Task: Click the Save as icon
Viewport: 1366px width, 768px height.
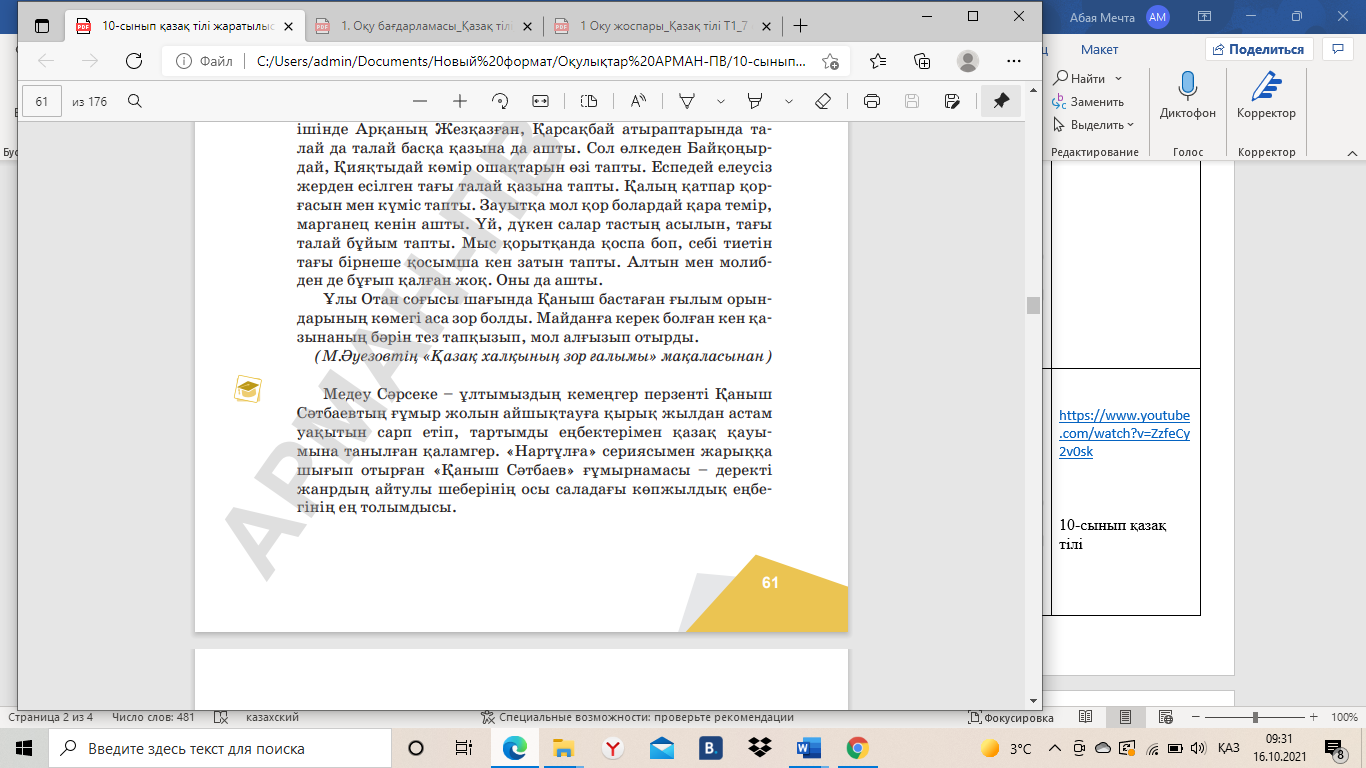Action: pos(952,101)
